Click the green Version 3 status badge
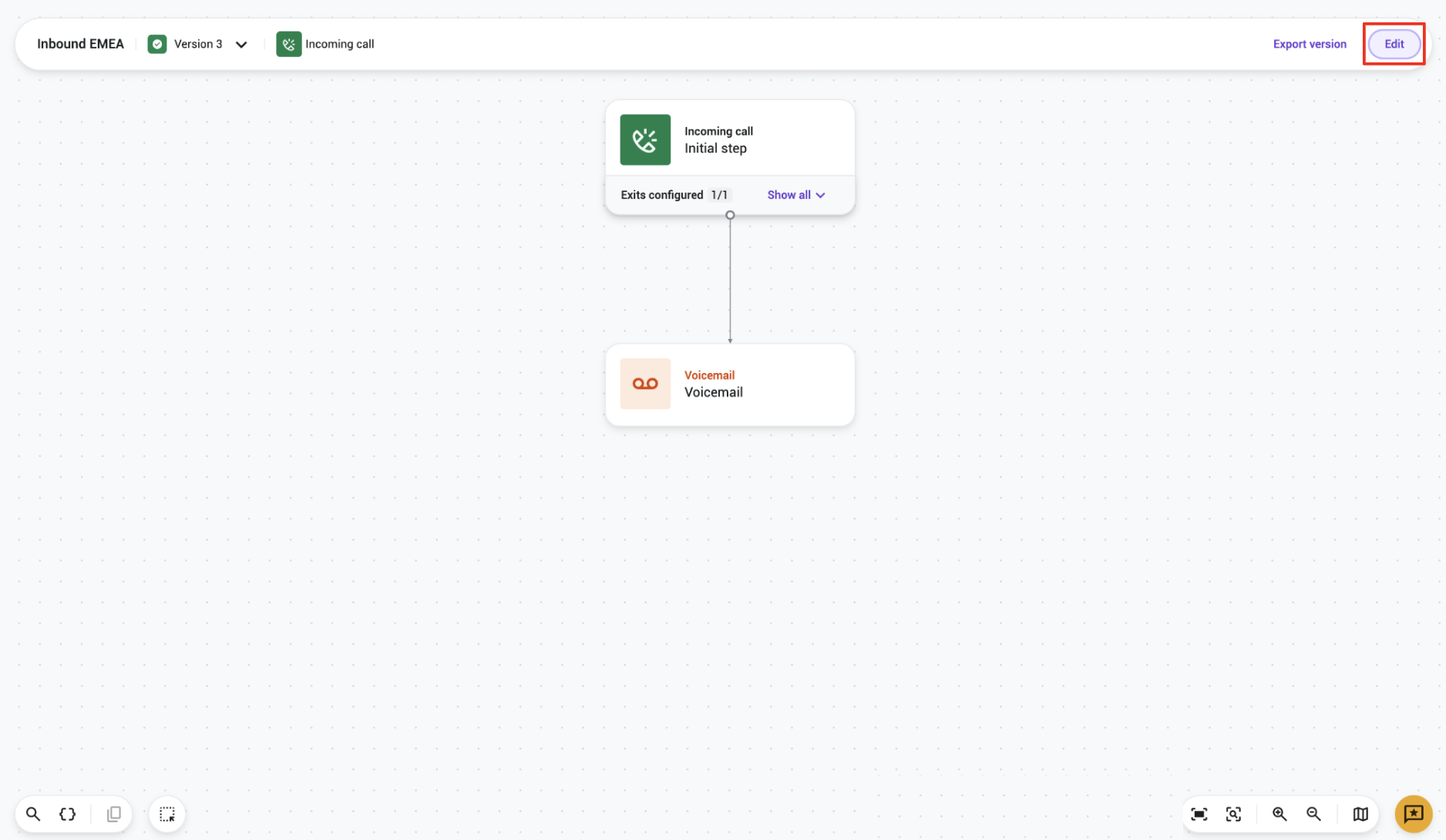Viewport: 1446px width, 840px height. pyautogui.click(x=157, y=44)
